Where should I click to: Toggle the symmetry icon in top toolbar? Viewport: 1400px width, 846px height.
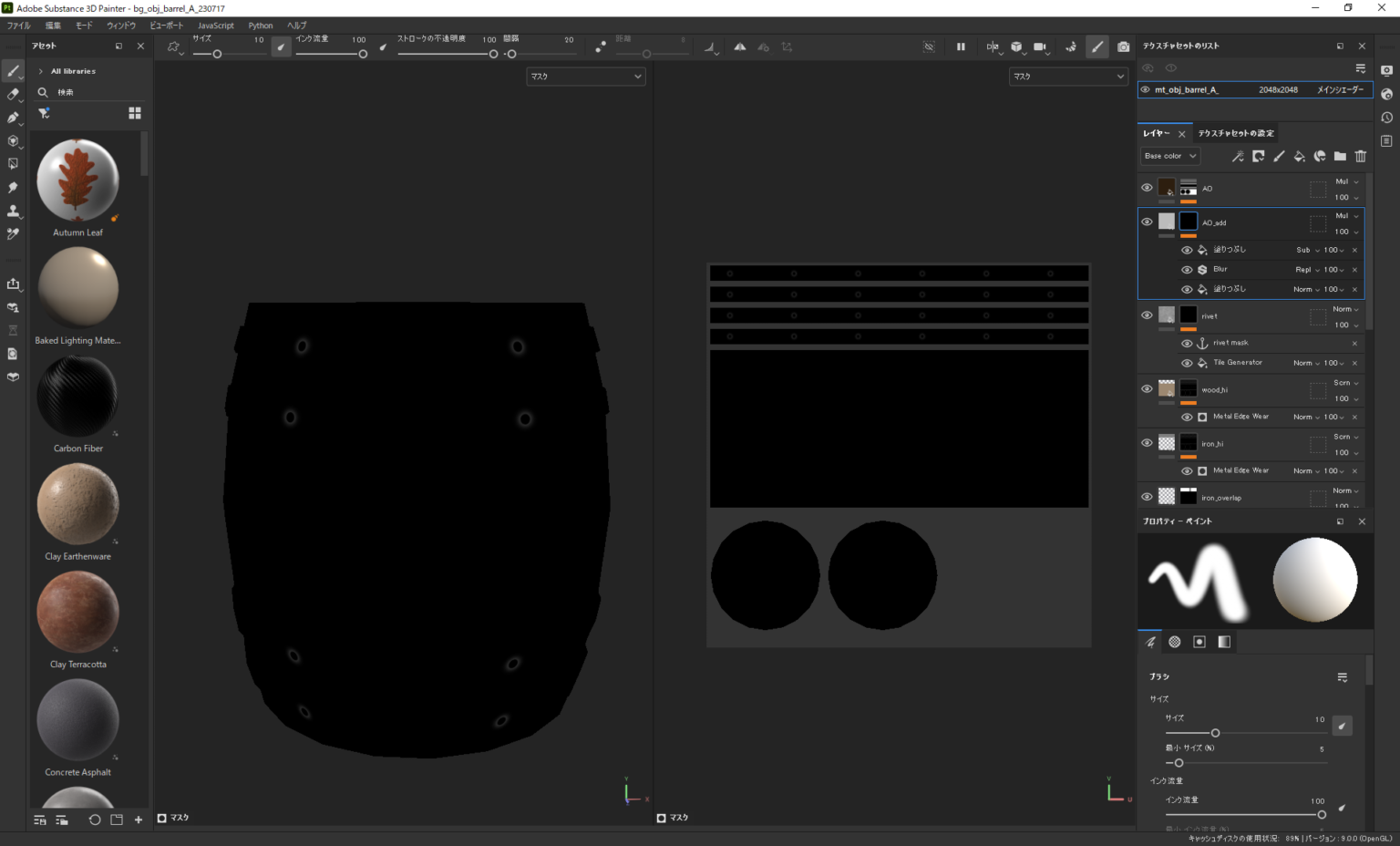click(993, 46)
